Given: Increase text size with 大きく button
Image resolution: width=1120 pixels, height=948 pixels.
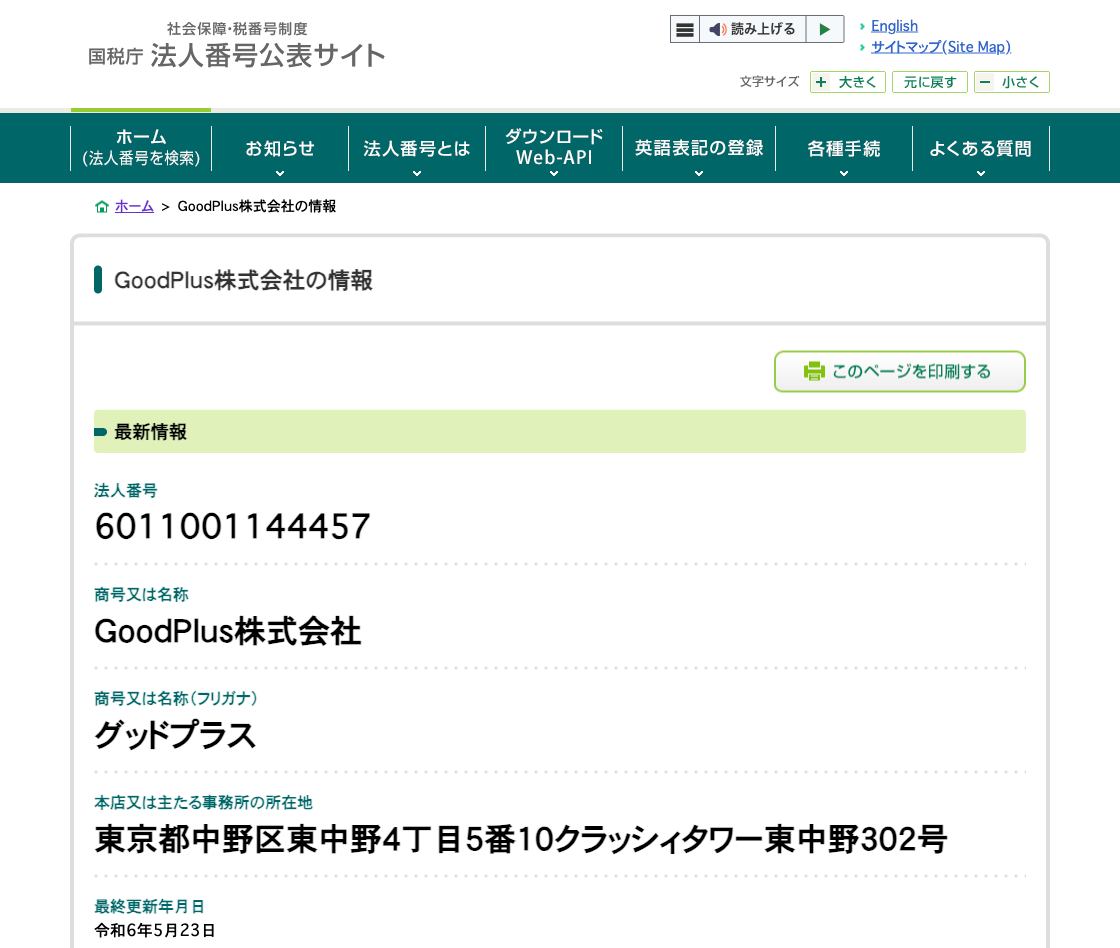Looking at the screenshot, I should coord(848,82).
